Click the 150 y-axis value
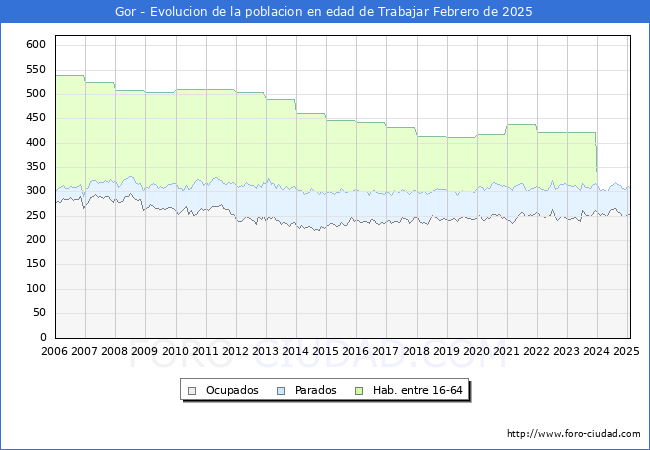650x450 pixels. [x=36, y=264]
